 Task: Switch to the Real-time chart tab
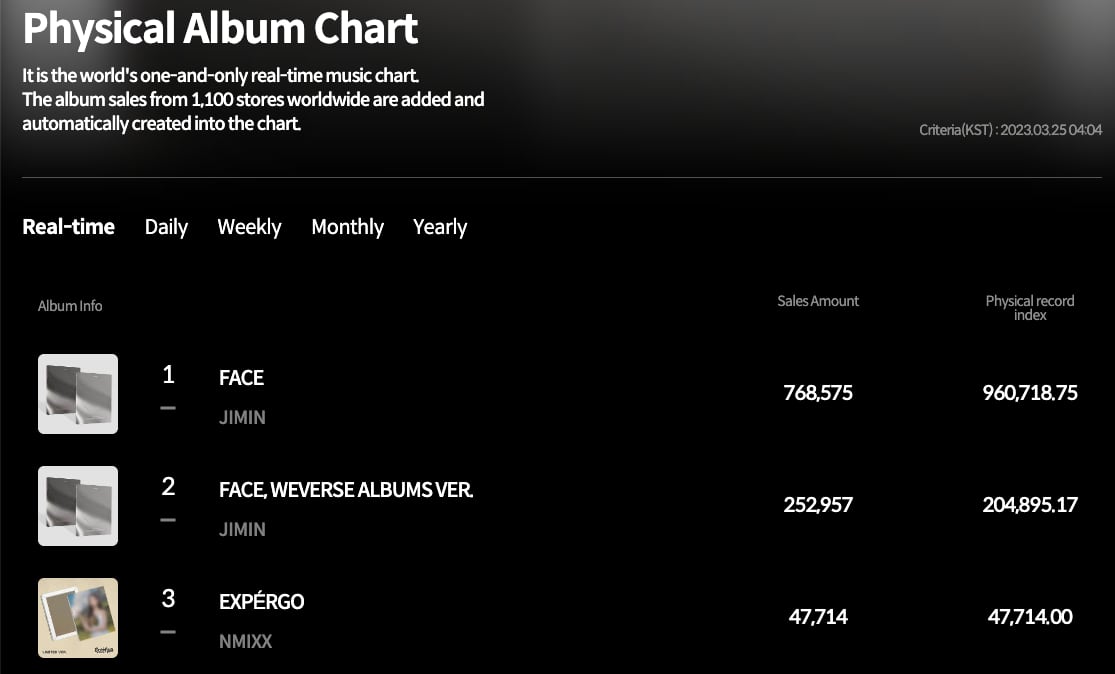[x=68, y=227]
